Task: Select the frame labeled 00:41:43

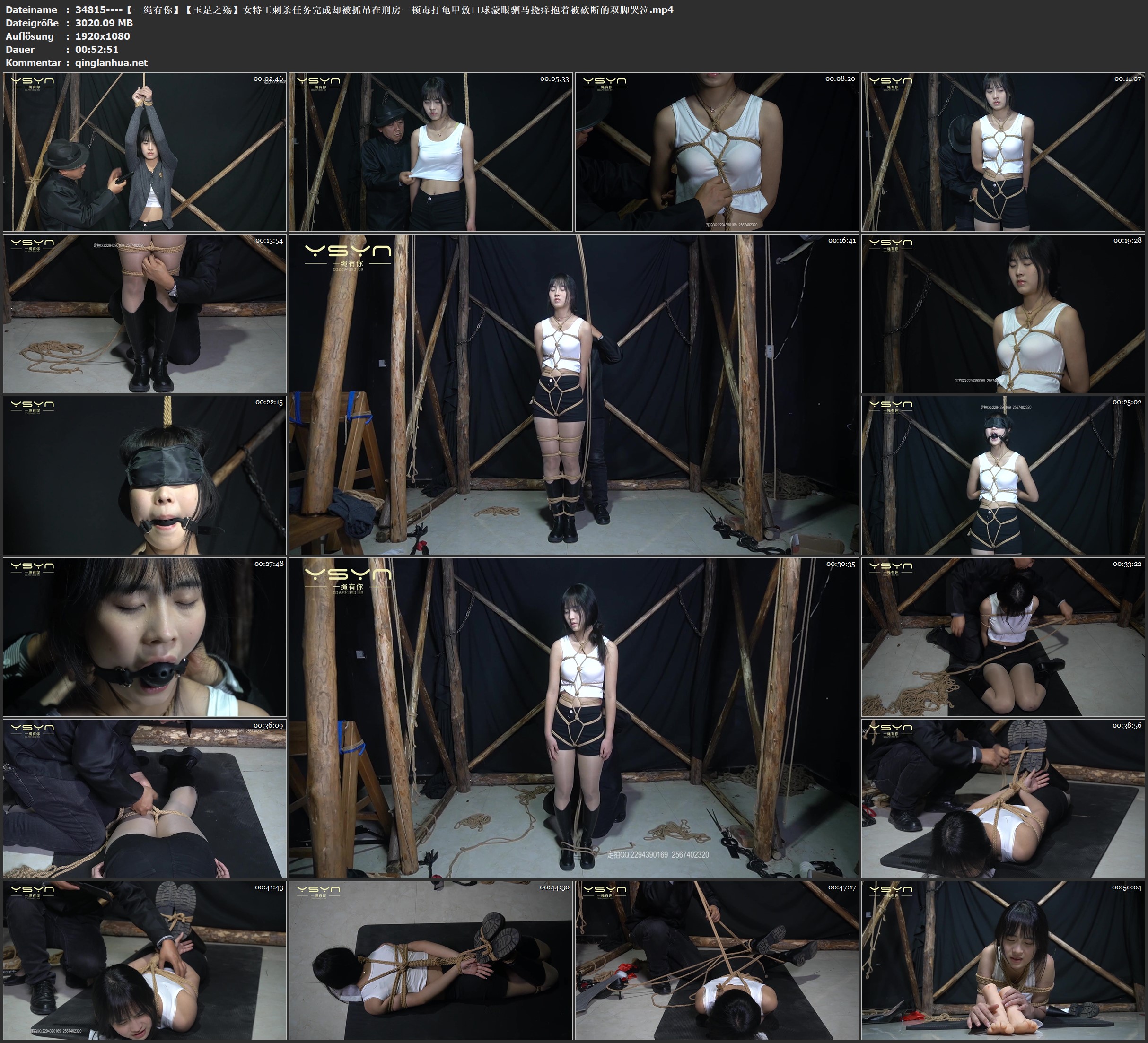Action: (145, 960)
